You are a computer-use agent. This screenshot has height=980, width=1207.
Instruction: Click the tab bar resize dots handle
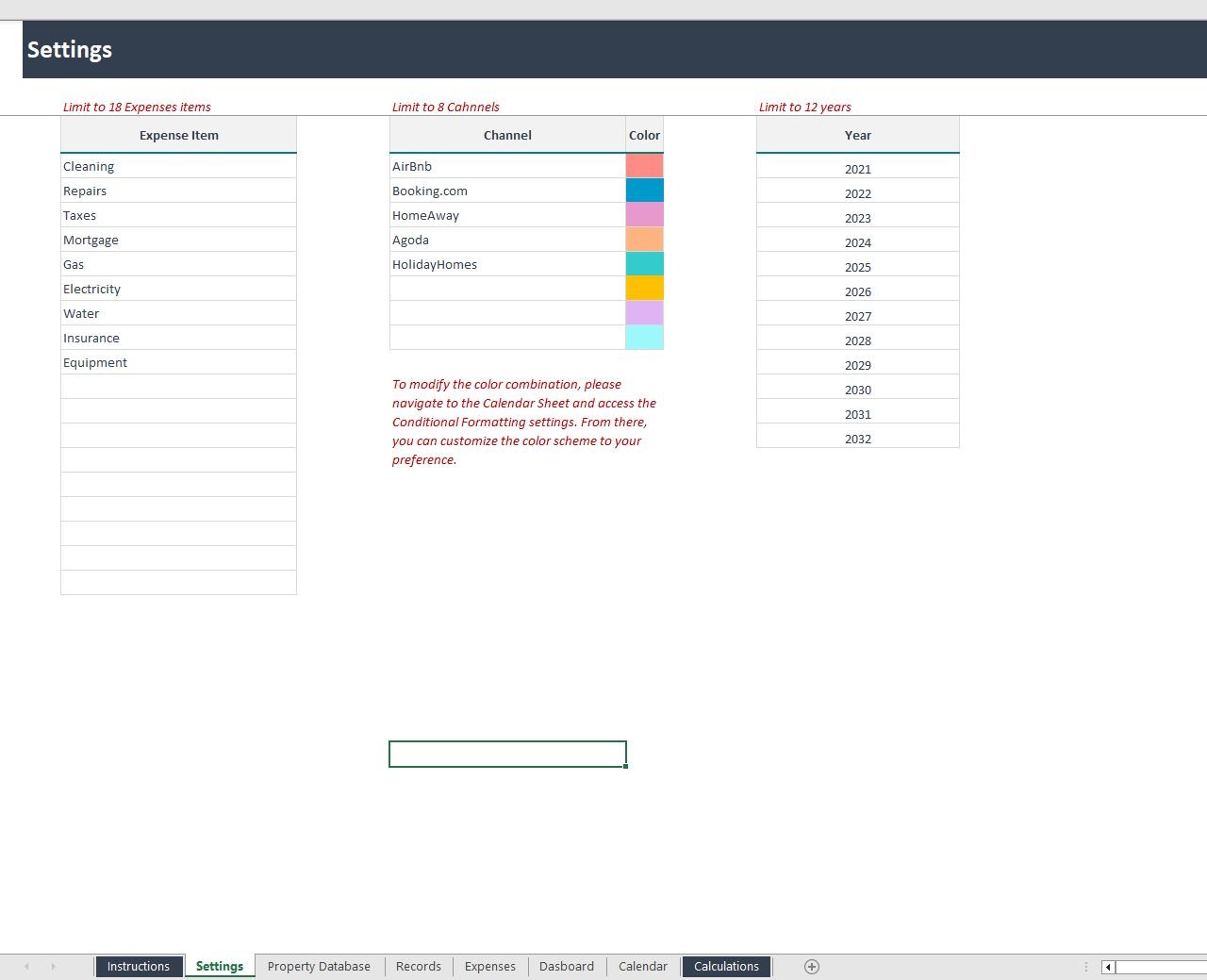pyautogui.click(x=1086, y=967)
